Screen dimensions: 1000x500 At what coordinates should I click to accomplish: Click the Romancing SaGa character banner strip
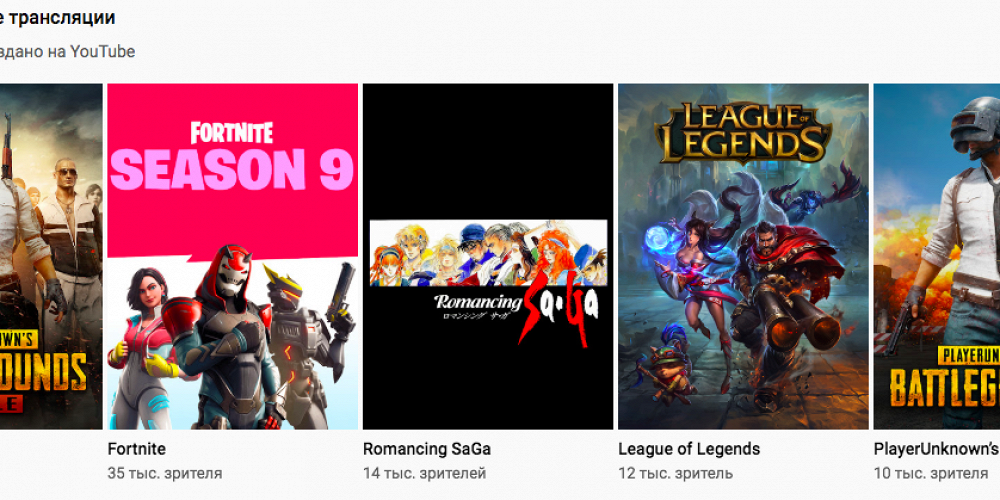(488, 253)
